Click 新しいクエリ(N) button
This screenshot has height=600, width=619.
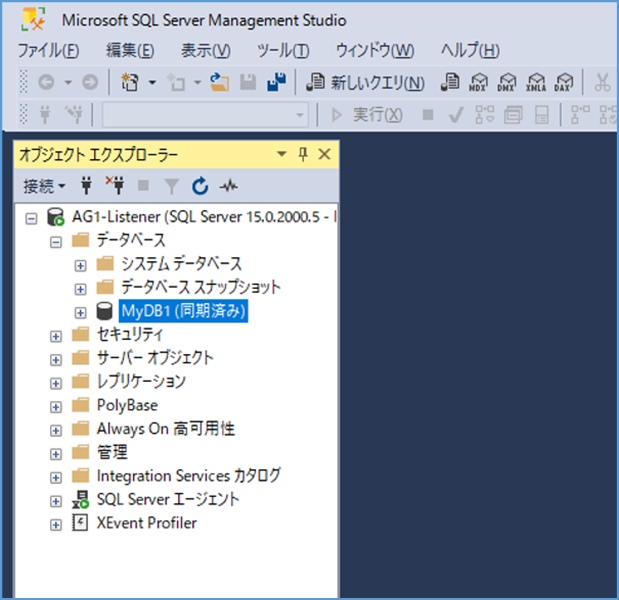click(x=366, y=82)
